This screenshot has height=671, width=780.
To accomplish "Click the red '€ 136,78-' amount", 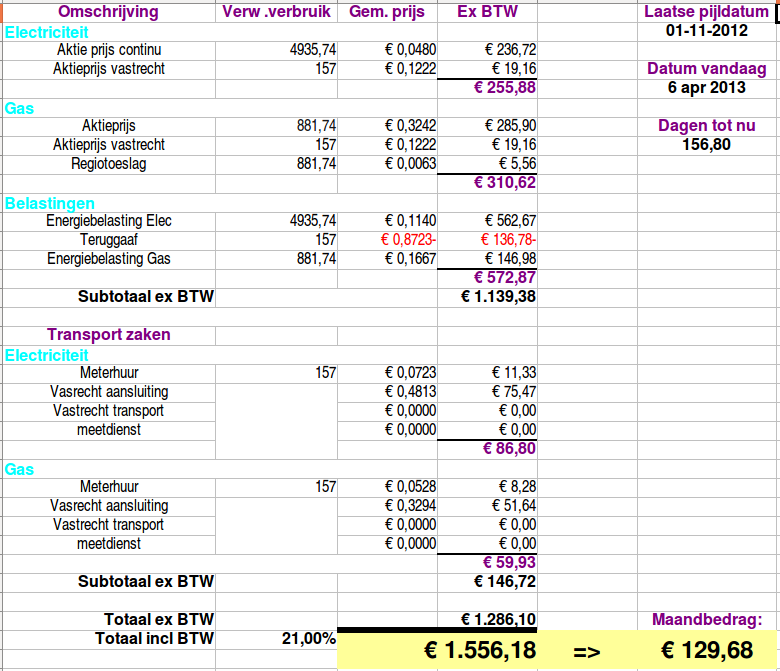I will pyautogui.click(x=487, y=240).
